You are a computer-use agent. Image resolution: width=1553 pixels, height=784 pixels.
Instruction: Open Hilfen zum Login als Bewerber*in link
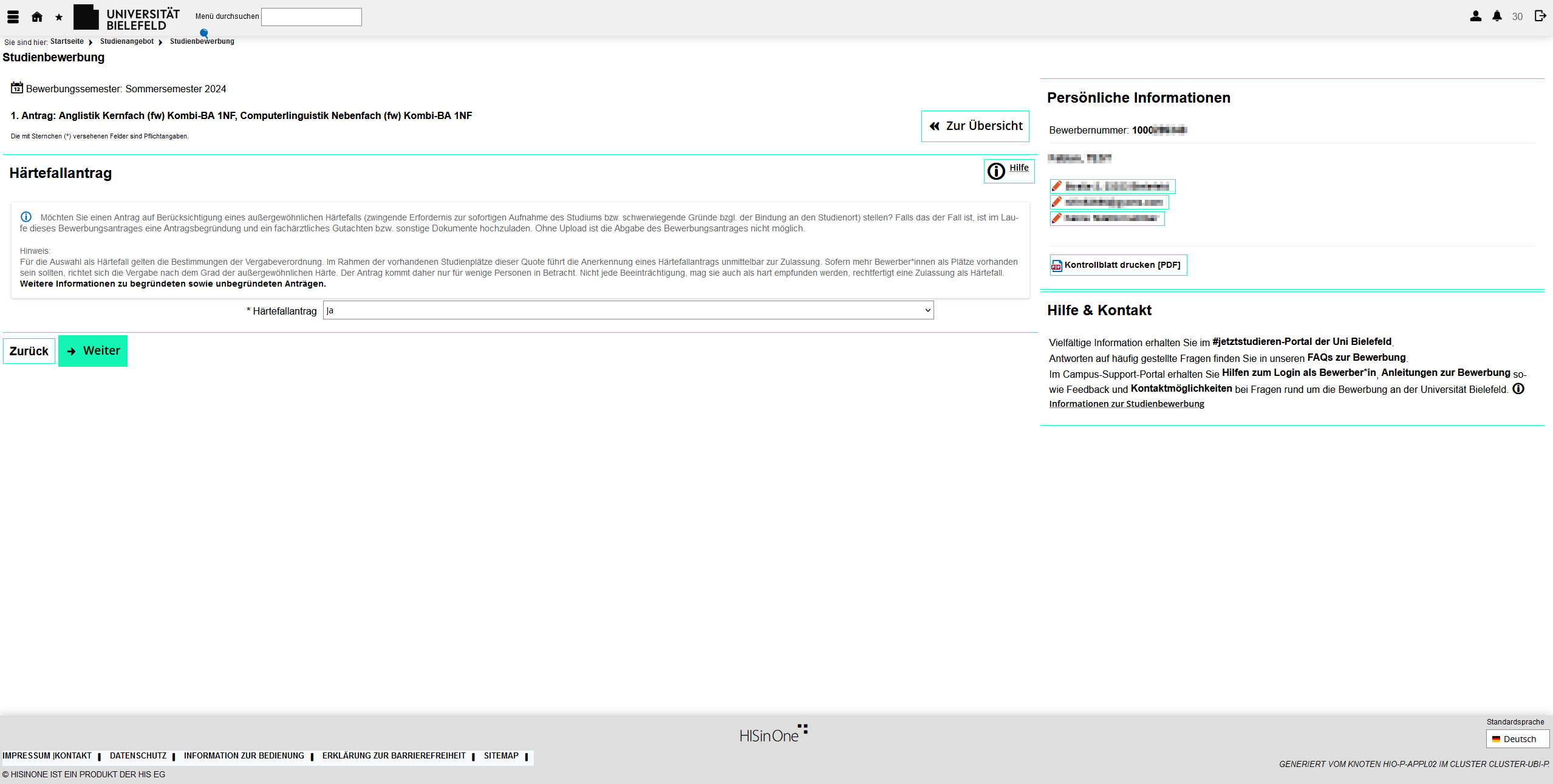coord(1299,372)
